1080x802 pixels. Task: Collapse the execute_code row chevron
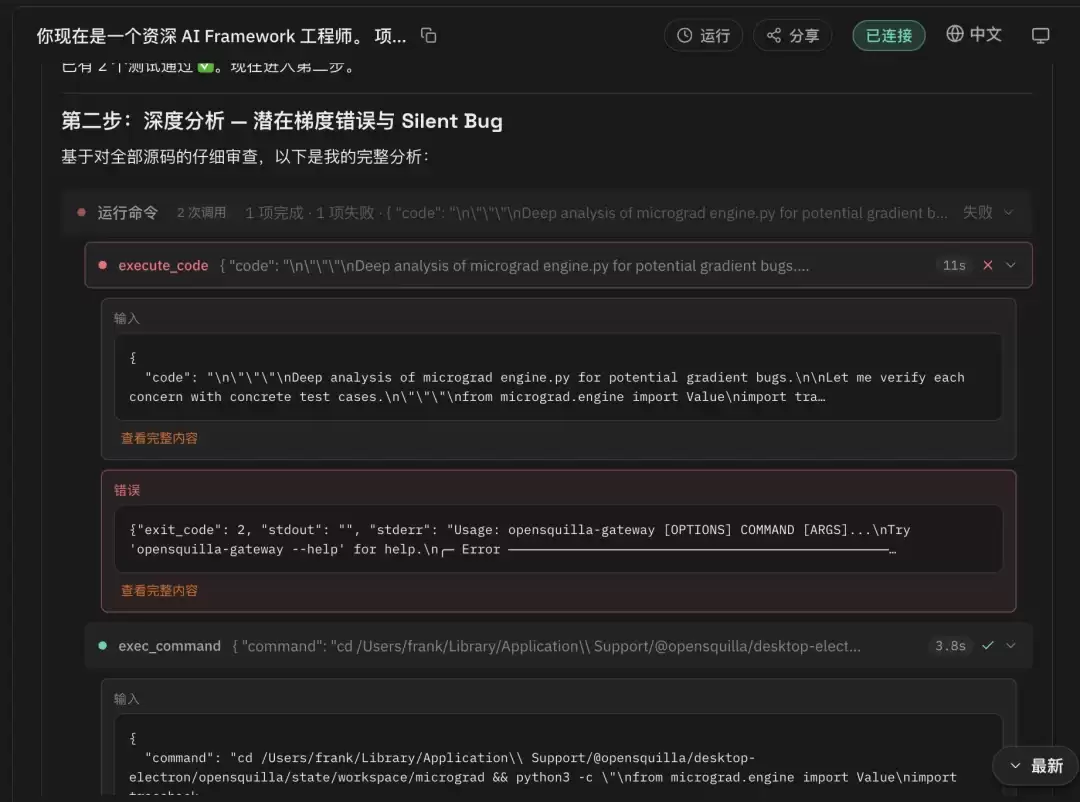coord(1010,265)
